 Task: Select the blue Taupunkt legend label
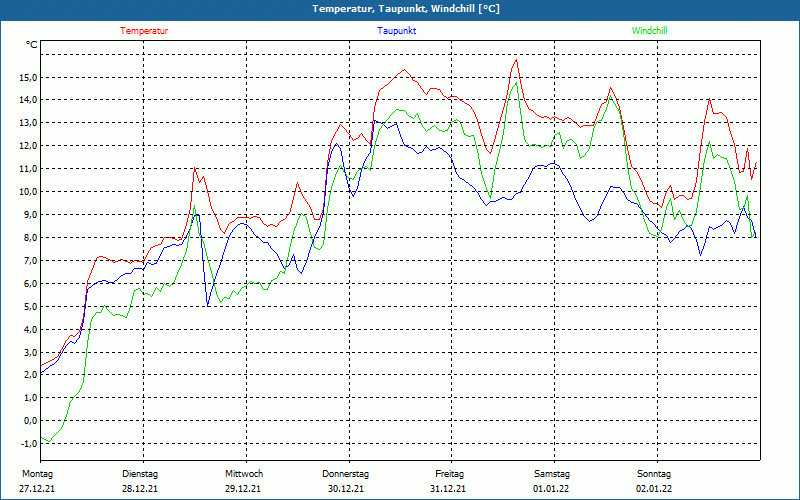(397, 31)
